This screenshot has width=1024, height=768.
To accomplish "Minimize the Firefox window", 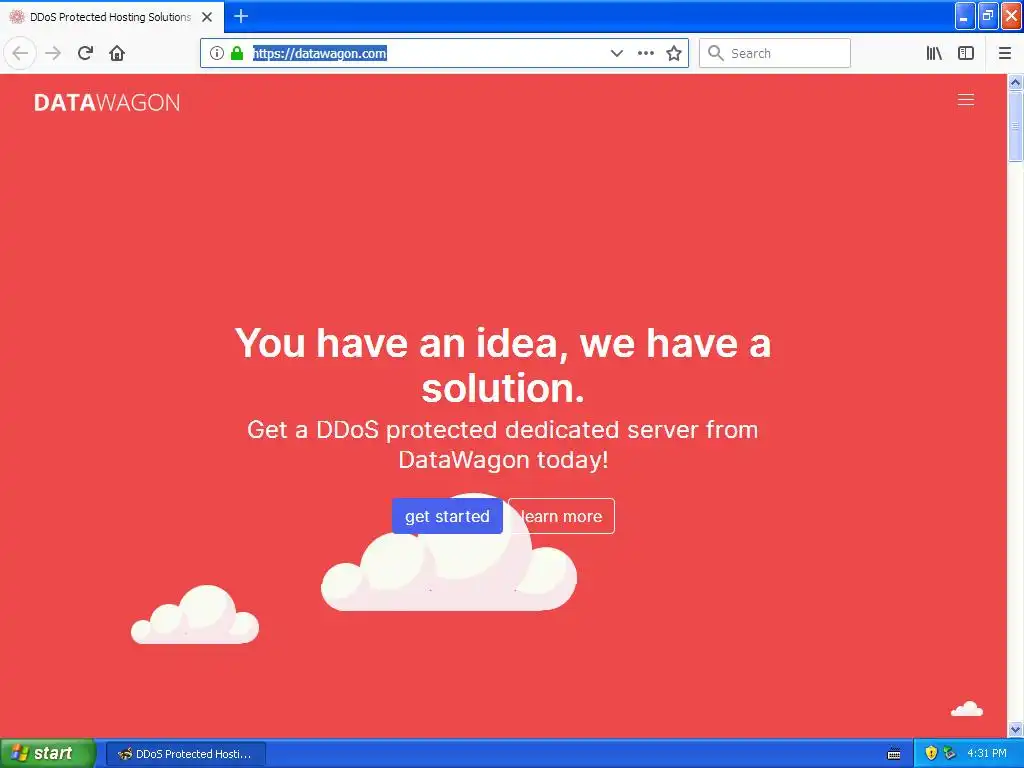I will [965, 16].
